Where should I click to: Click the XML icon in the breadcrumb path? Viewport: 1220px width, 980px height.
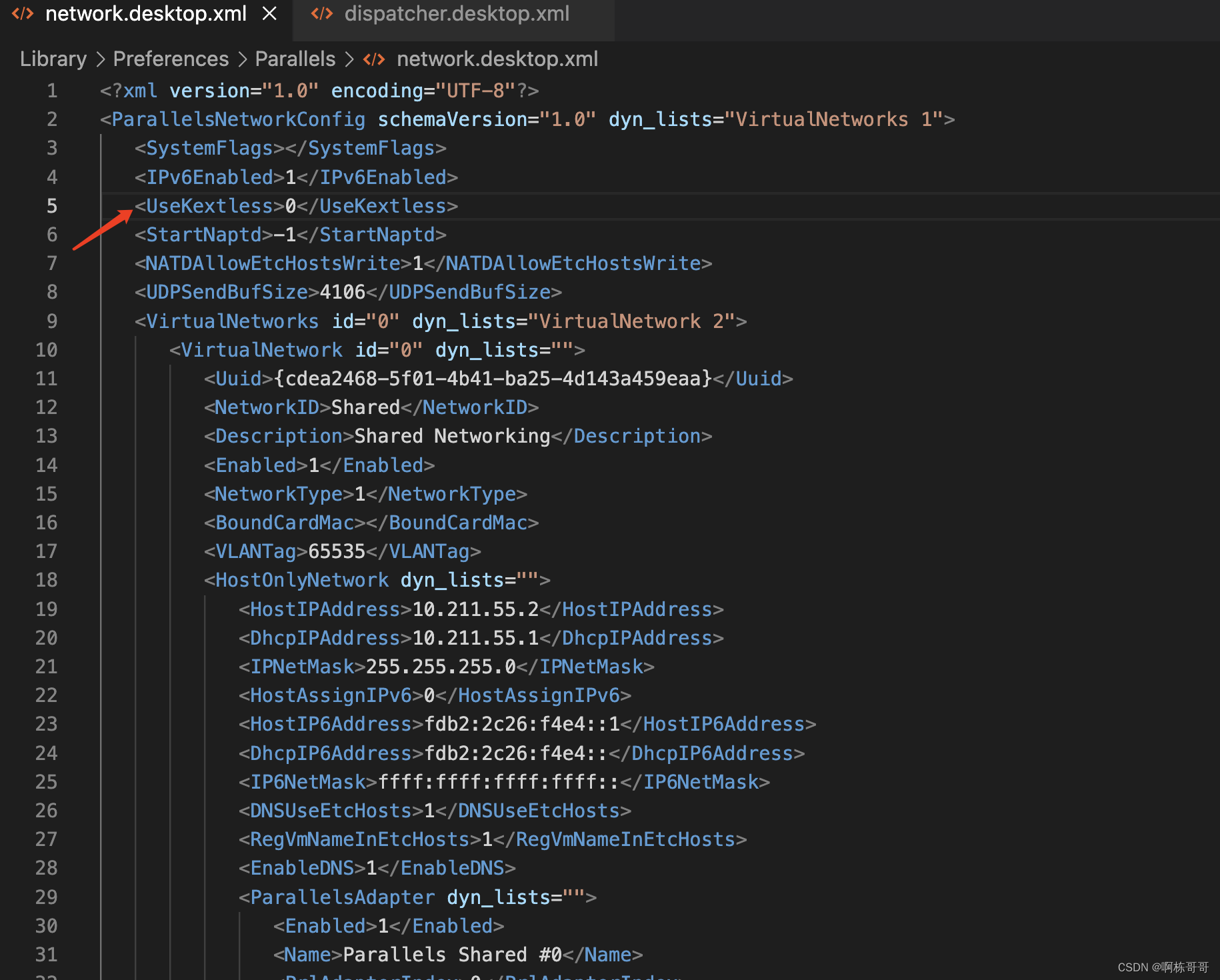point(374,59)
